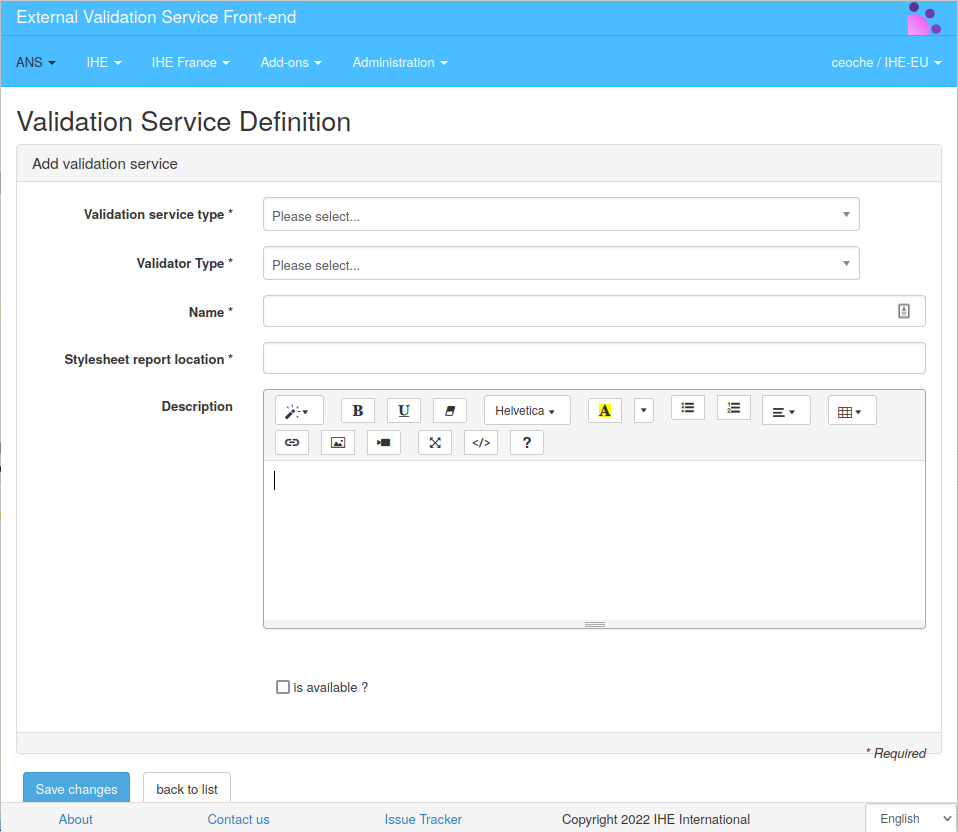This screenshot has height=832, width=958.
Task: Toggle bold formatting in the description editor
Action: pyautogui.click(x=357, y=410)
